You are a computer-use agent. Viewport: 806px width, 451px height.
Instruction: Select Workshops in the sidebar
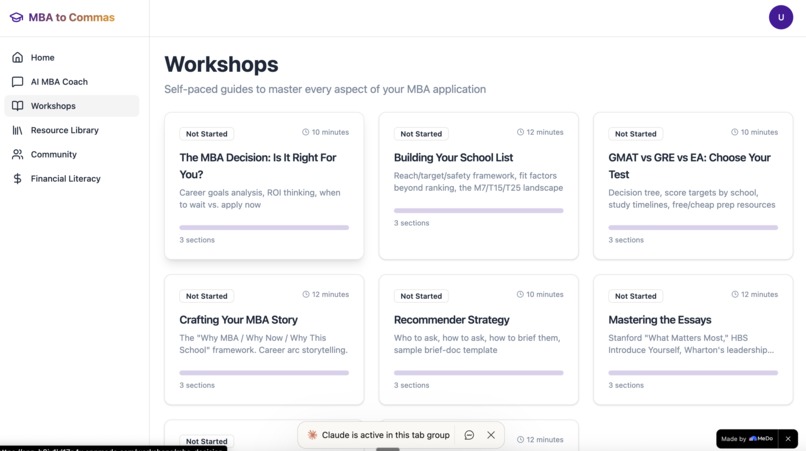tap(72, 105)
